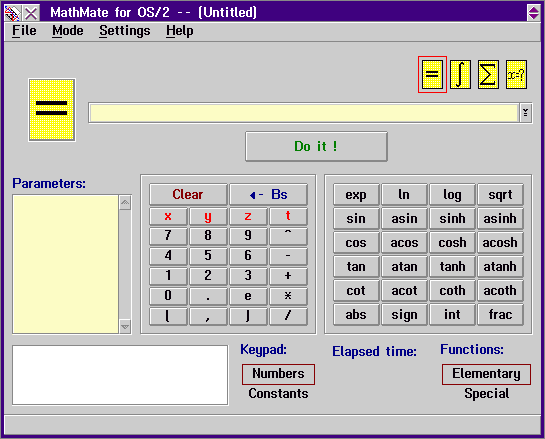Insert variable y from keypad
The height and width of the screenshot is (439, 545).
pos(208,216)
